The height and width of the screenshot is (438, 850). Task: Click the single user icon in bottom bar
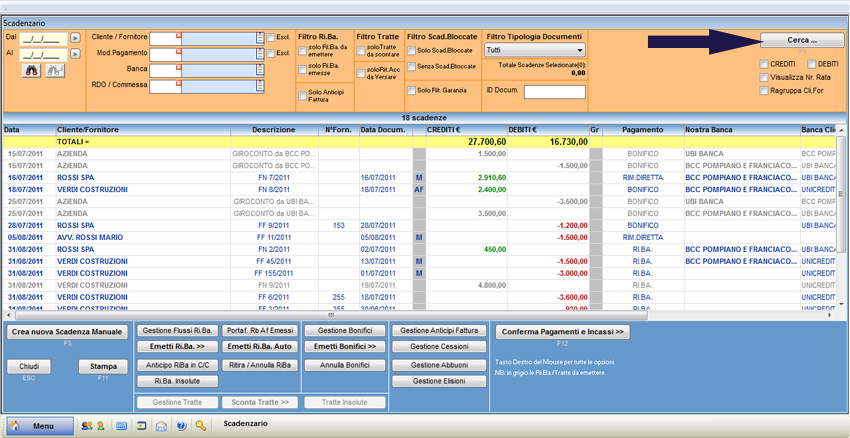[x=100, y=426]
